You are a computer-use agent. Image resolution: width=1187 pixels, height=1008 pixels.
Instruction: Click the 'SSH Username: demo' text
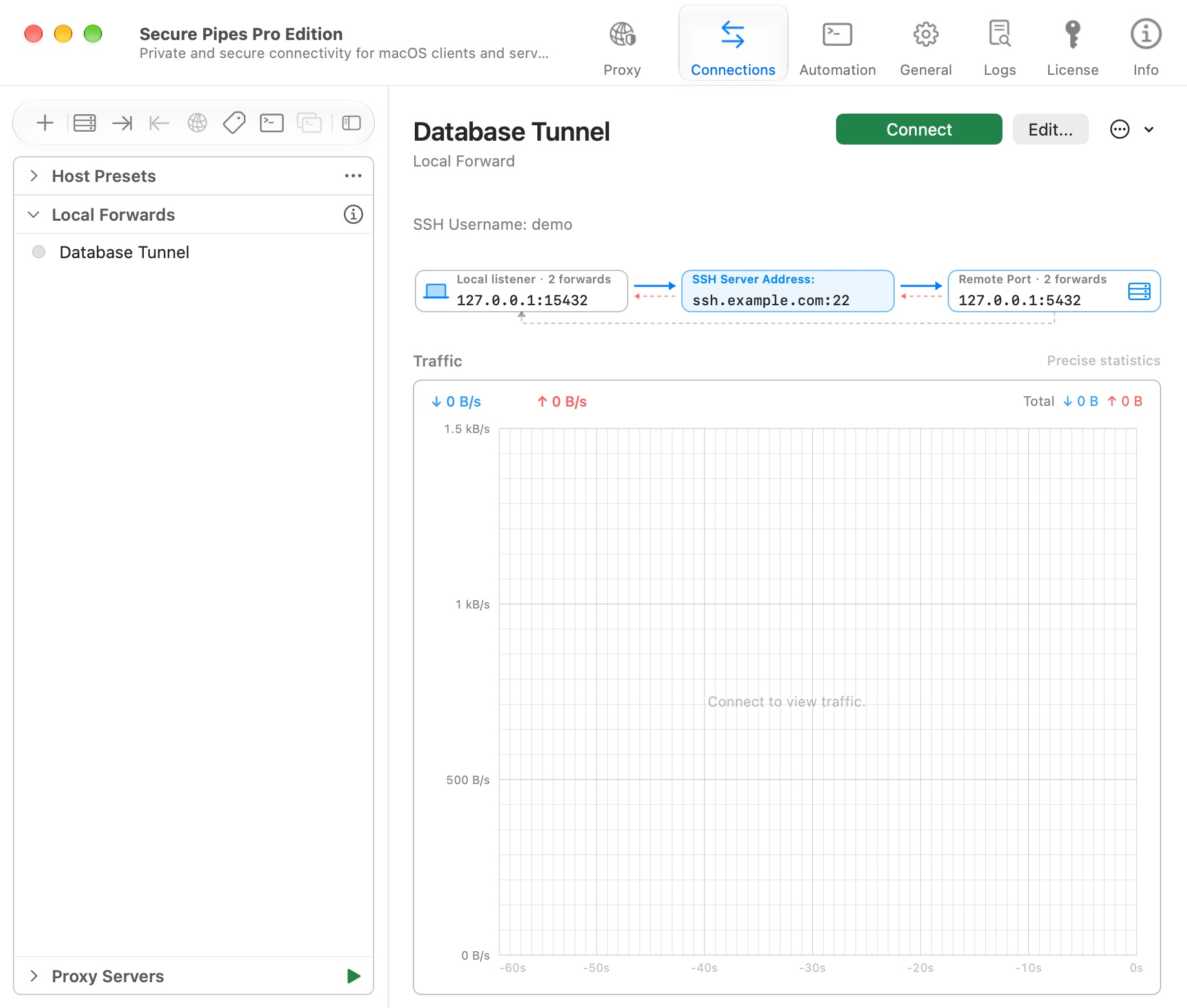pos(492,224)
